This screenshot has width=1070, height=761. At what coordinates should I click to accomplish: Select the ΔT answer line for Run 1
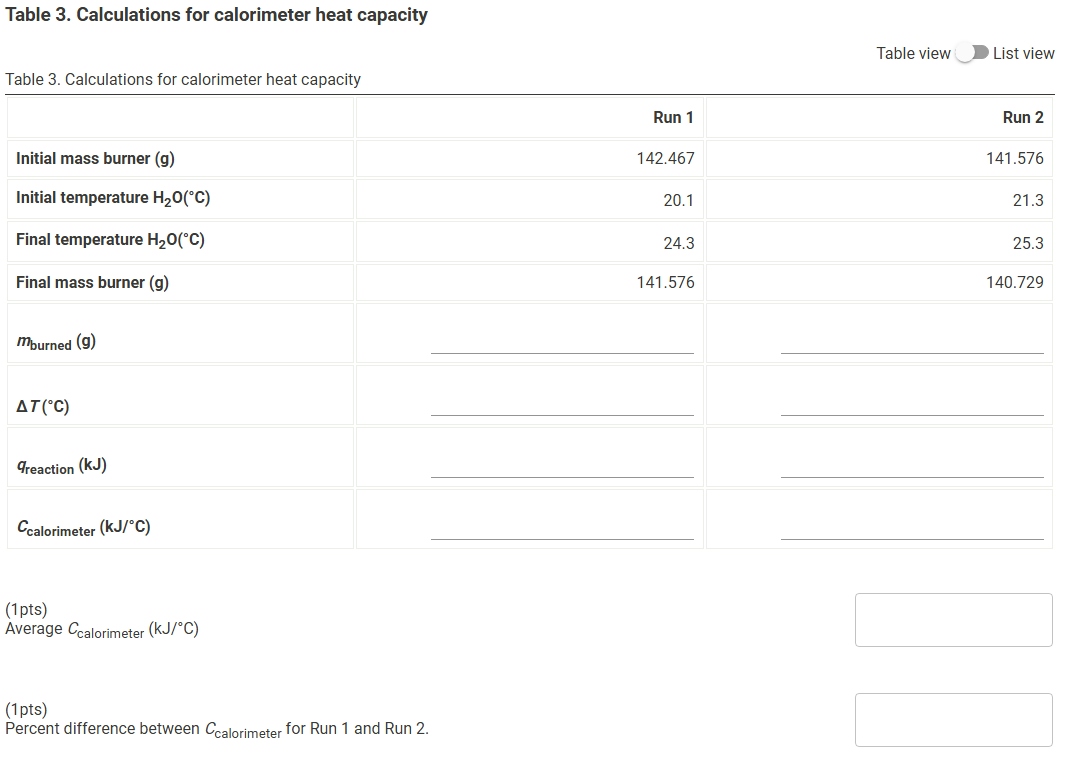click(x=562, y=413)
